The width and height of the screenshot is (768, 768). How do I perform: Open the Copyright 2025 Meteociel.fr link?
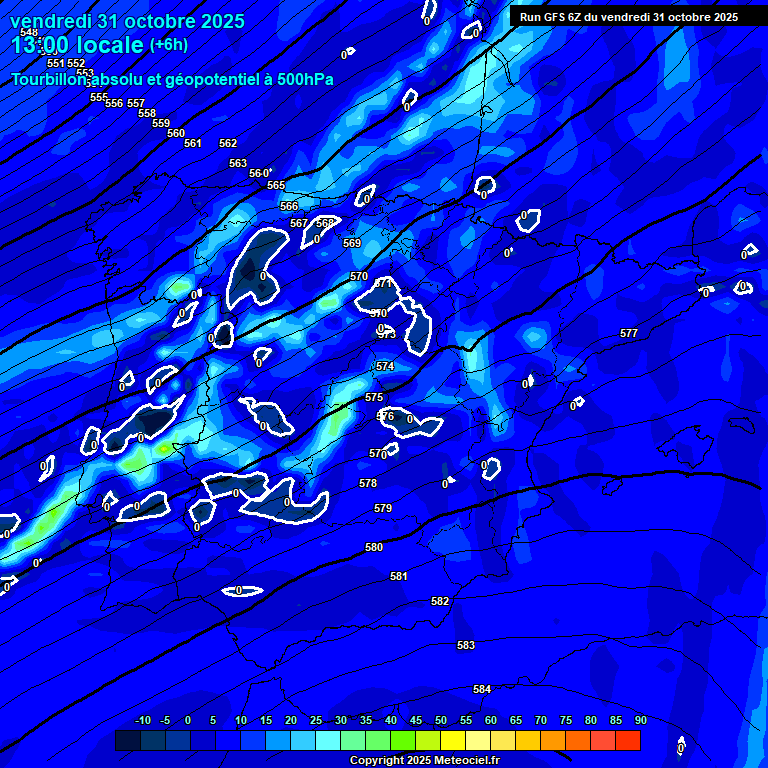click(424, 760)
